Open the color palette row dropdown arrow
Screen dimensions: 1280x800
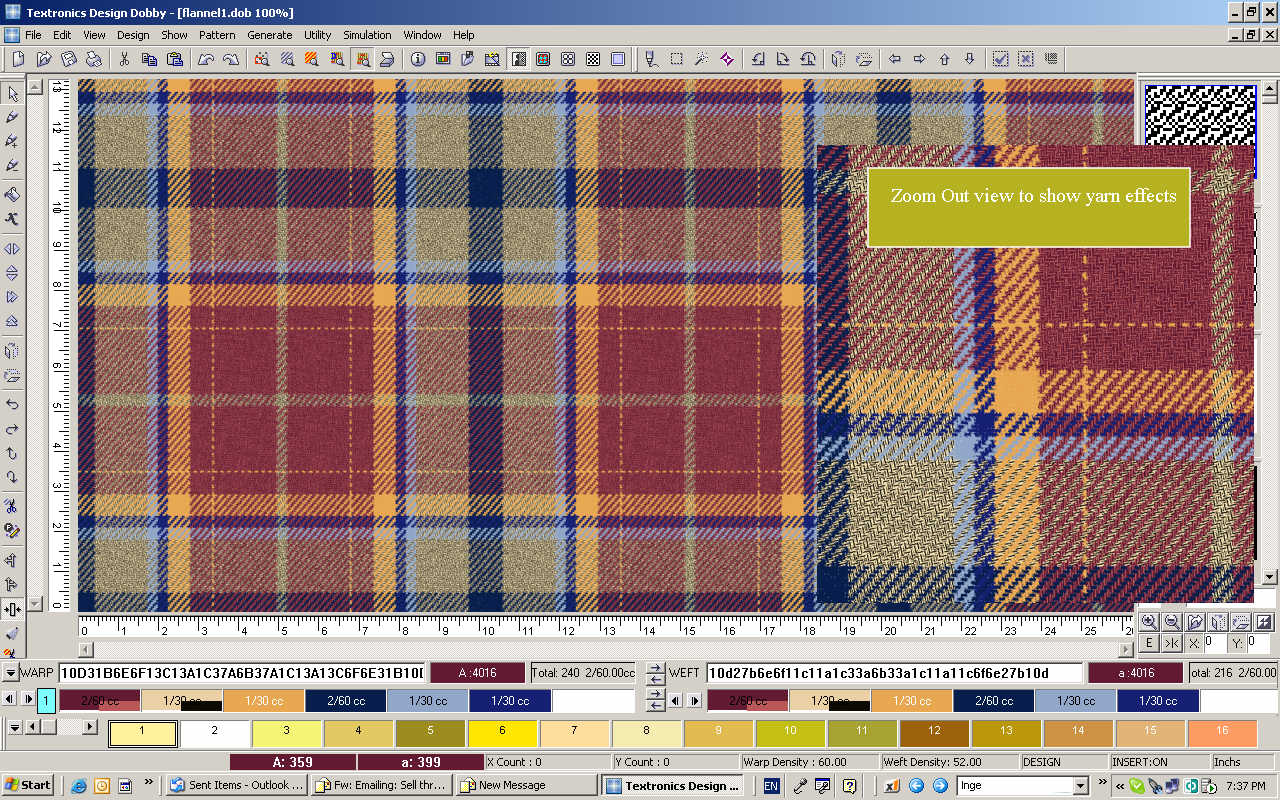click(x=14, y=727)
